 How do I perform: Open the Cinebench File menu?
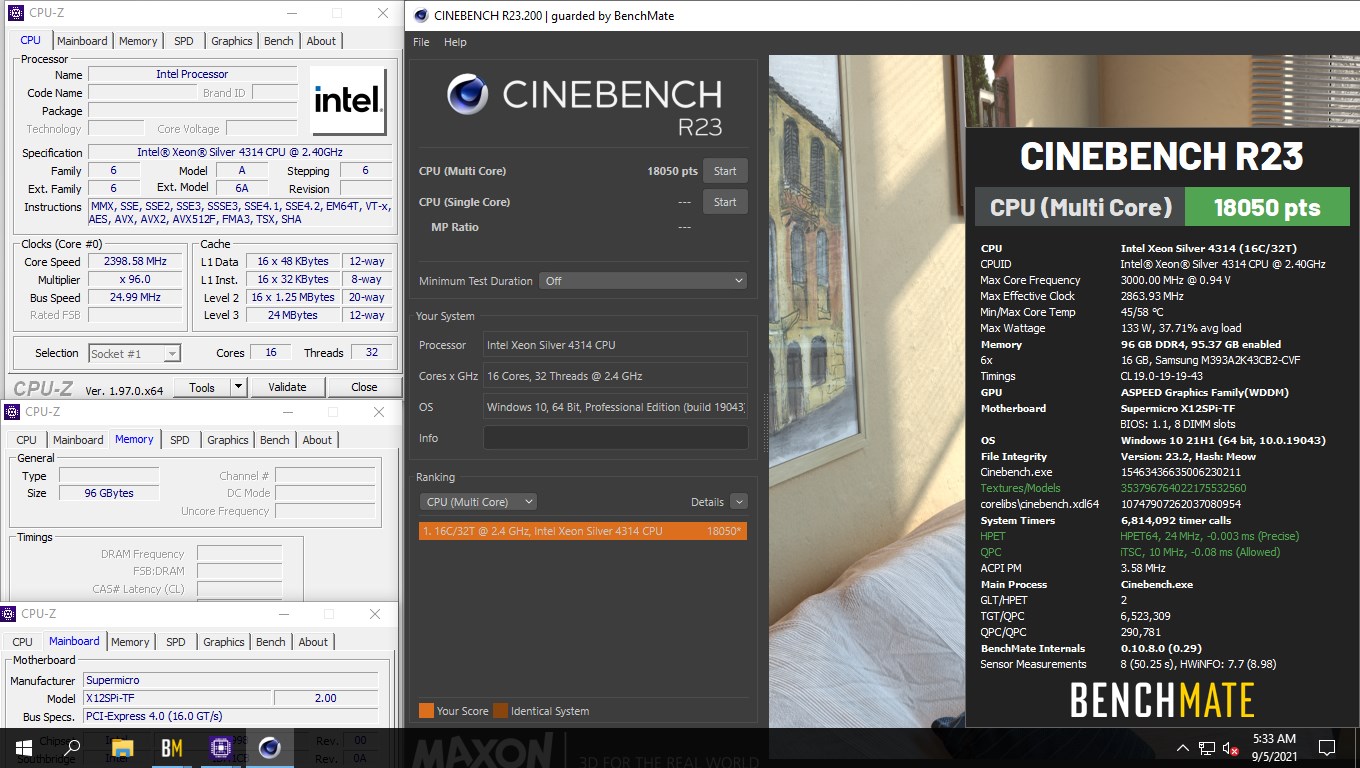pos(421,42)
